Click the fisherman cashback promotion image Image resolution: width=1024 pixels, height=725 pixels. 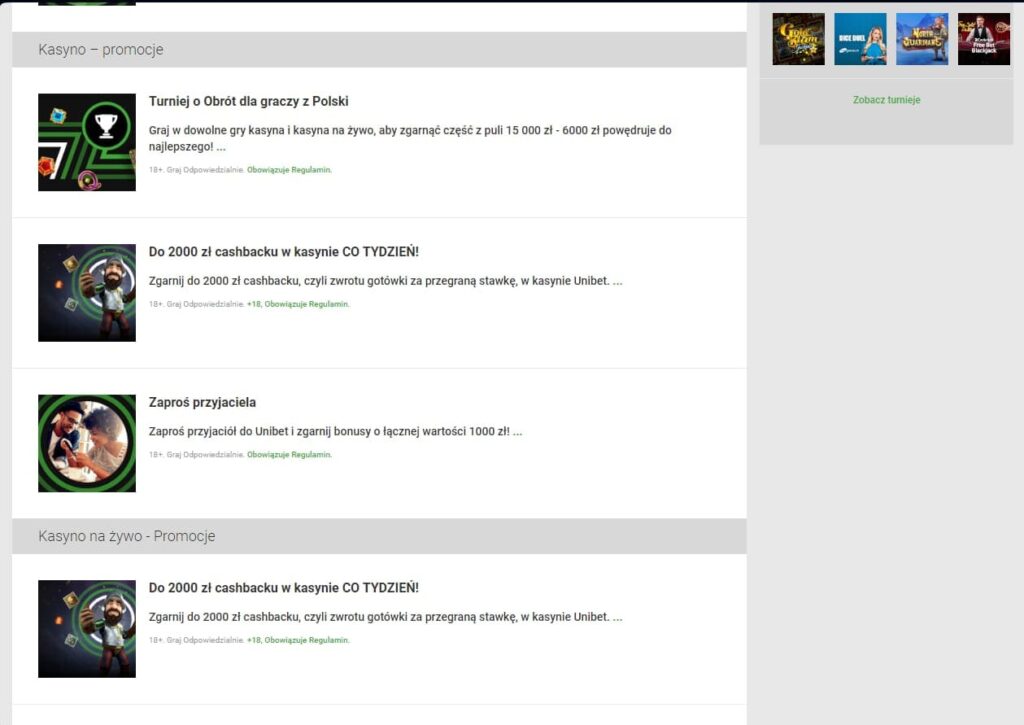pyautogui.click(x=87, y=292)
